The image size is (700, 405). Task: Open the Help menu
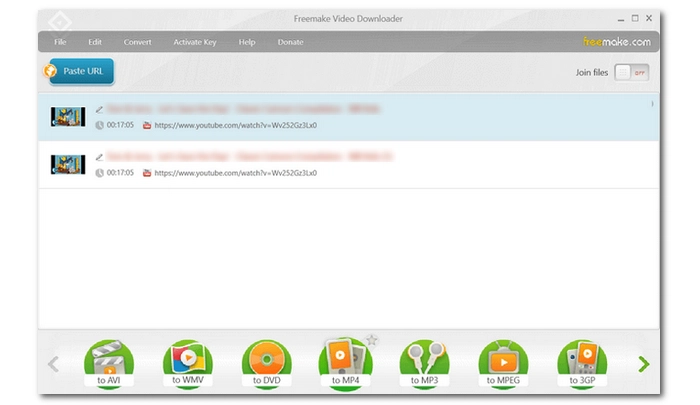247,42
